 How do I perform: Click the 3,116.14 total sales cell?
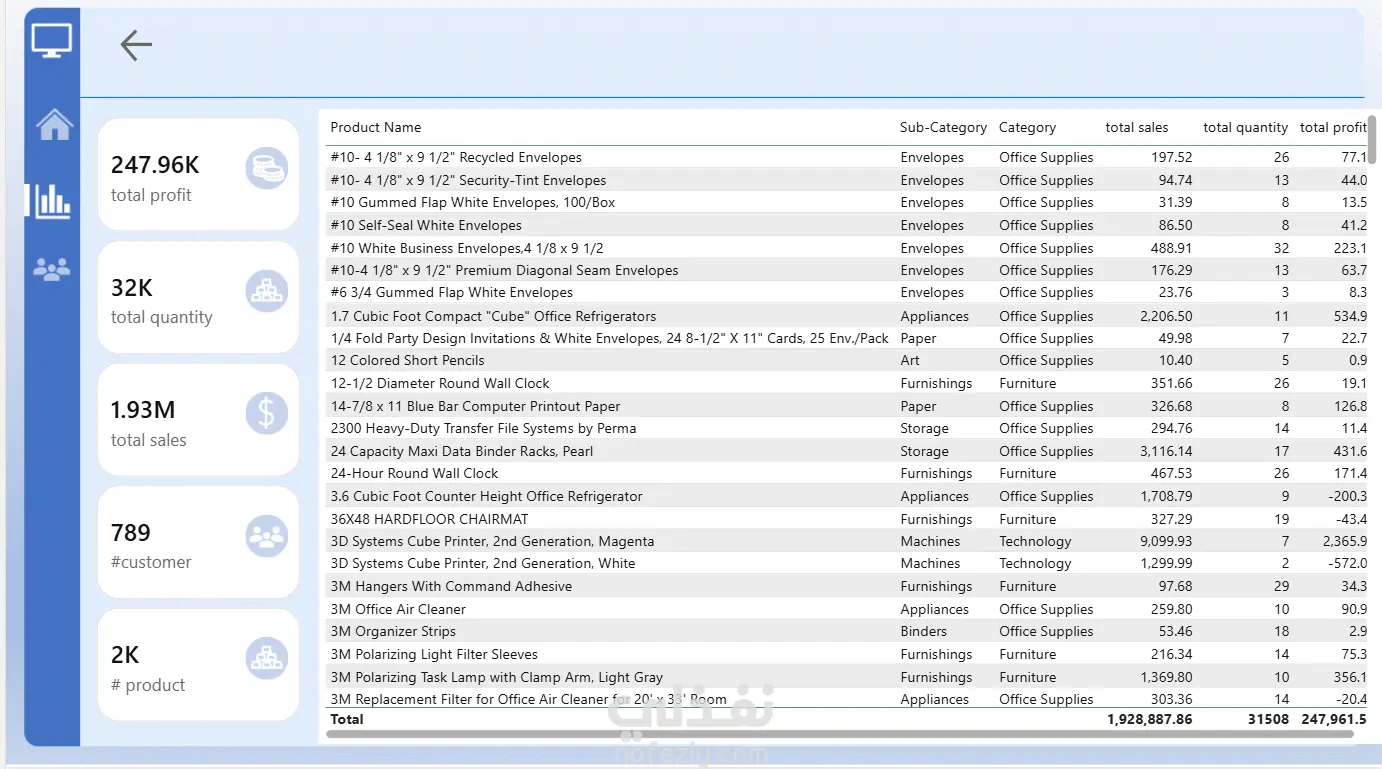tap(1166, 451)
